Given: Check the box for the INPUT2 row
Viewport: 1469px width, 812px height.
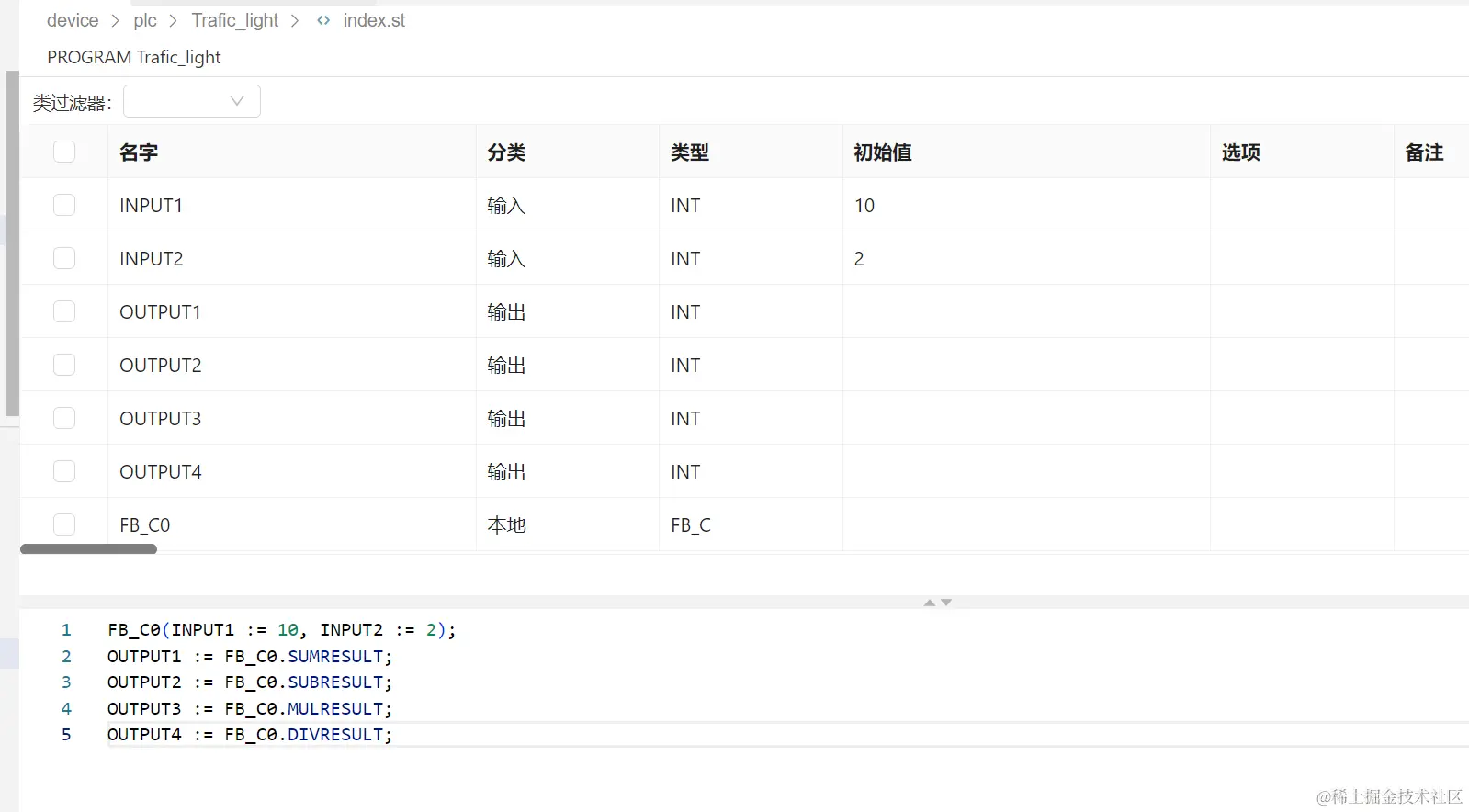Looking at the screenshot, I should pyautogui.click(x=64, y=258).
